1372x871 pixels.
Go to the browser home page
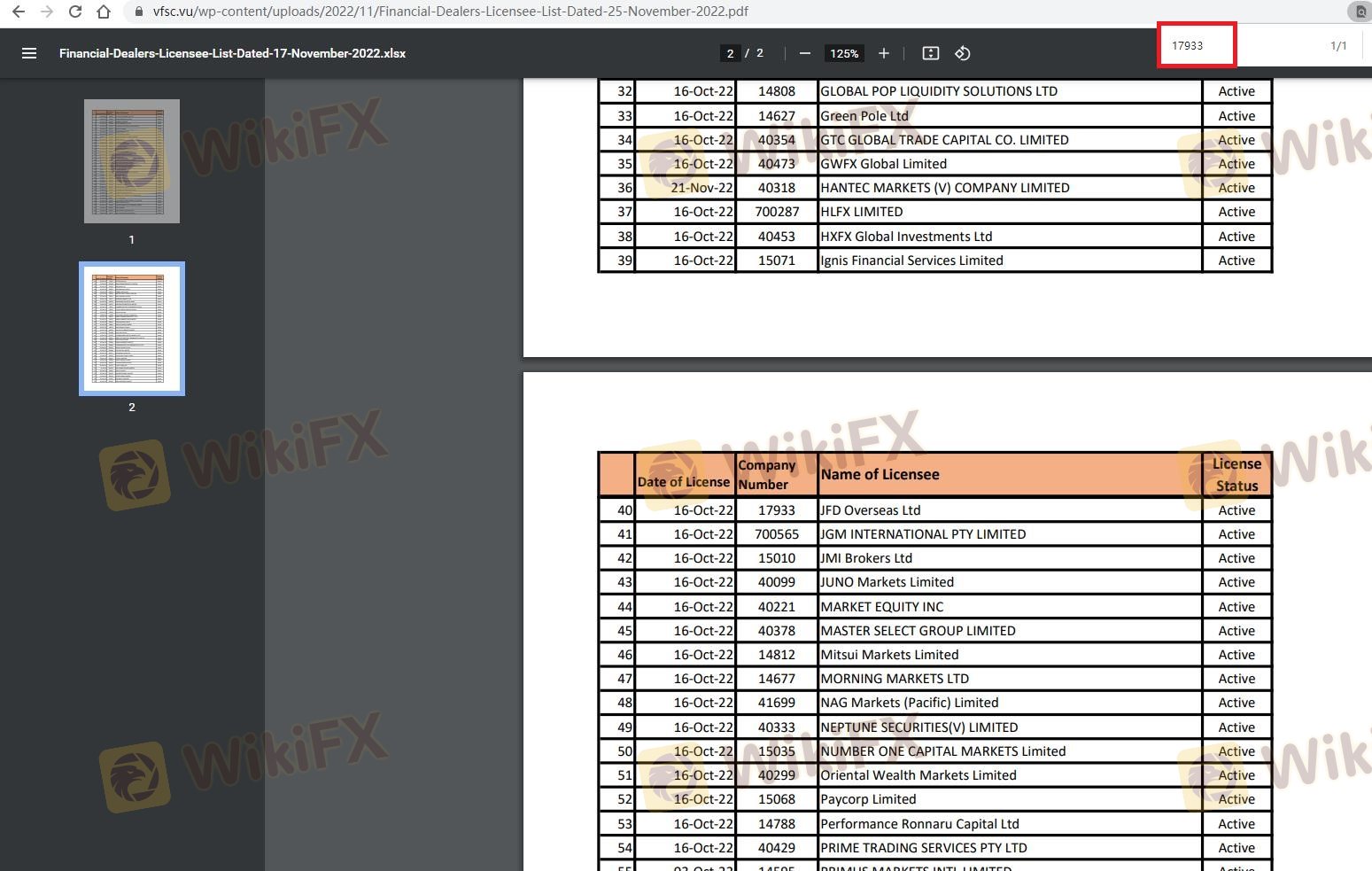pyautogui.click(x=104, y=12)
